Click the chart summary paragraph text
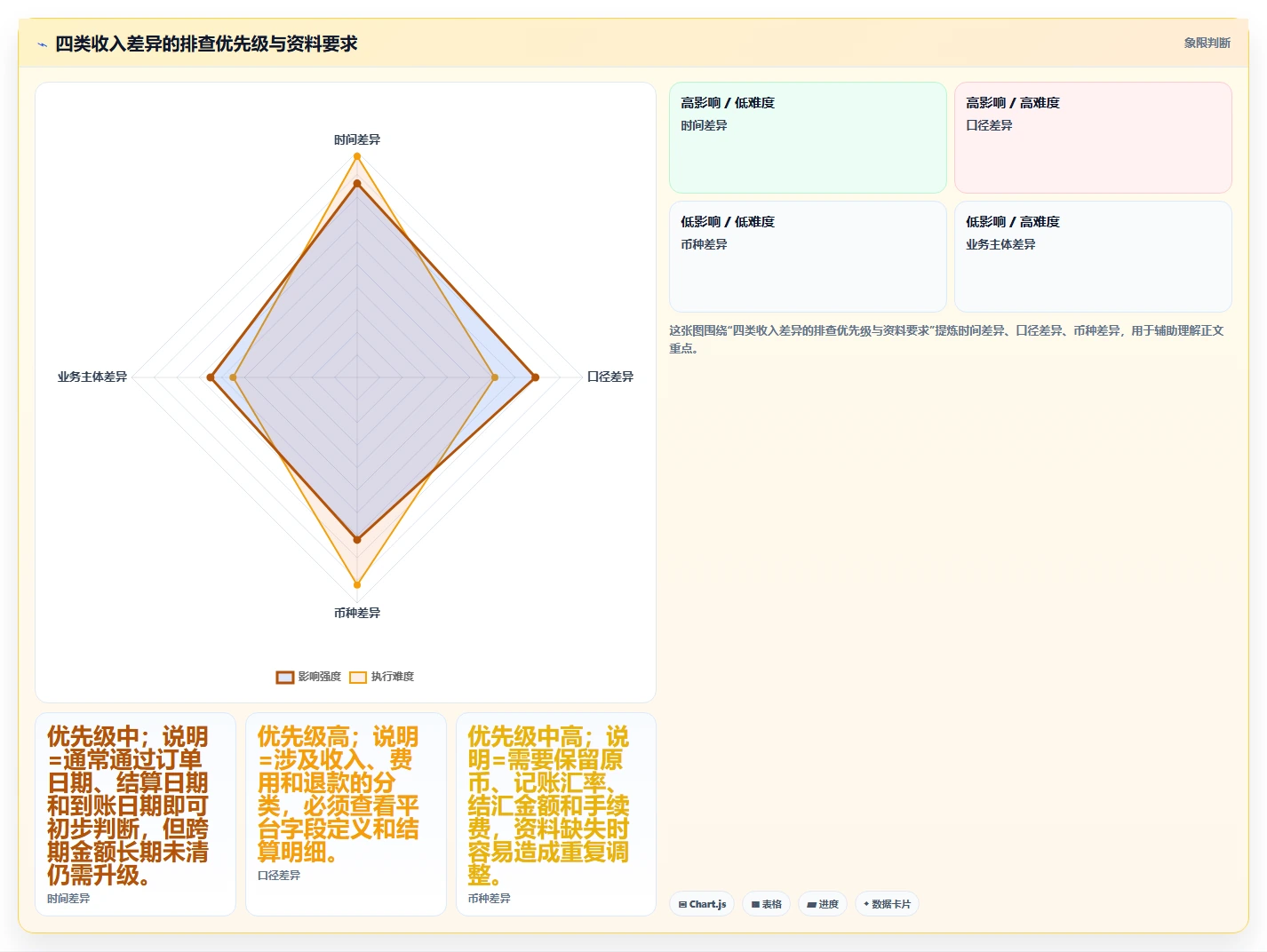Image resolution: width=1267 pixels, height=952 pixels. [946, 339]
